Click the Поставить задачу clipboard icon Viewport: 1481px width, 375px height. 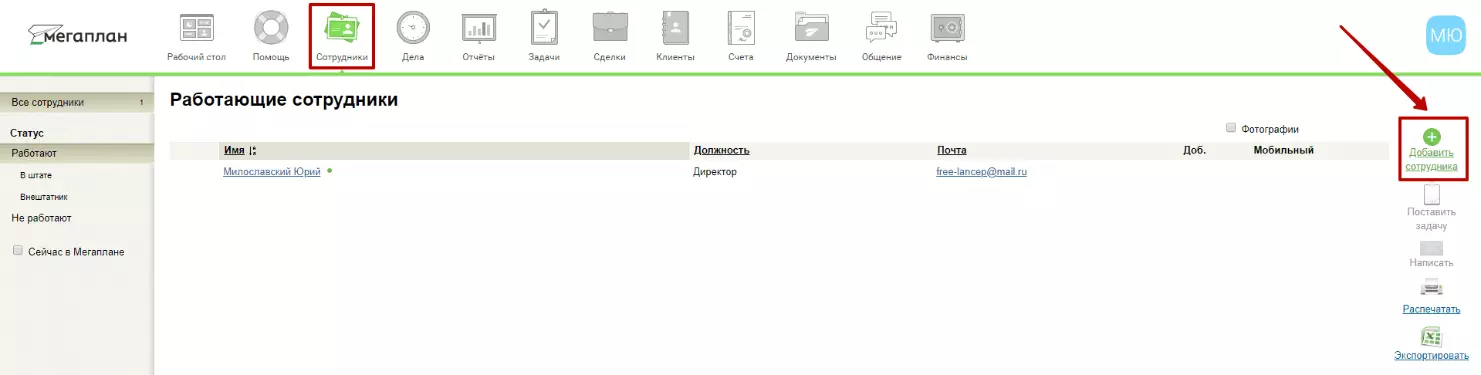1431,195
